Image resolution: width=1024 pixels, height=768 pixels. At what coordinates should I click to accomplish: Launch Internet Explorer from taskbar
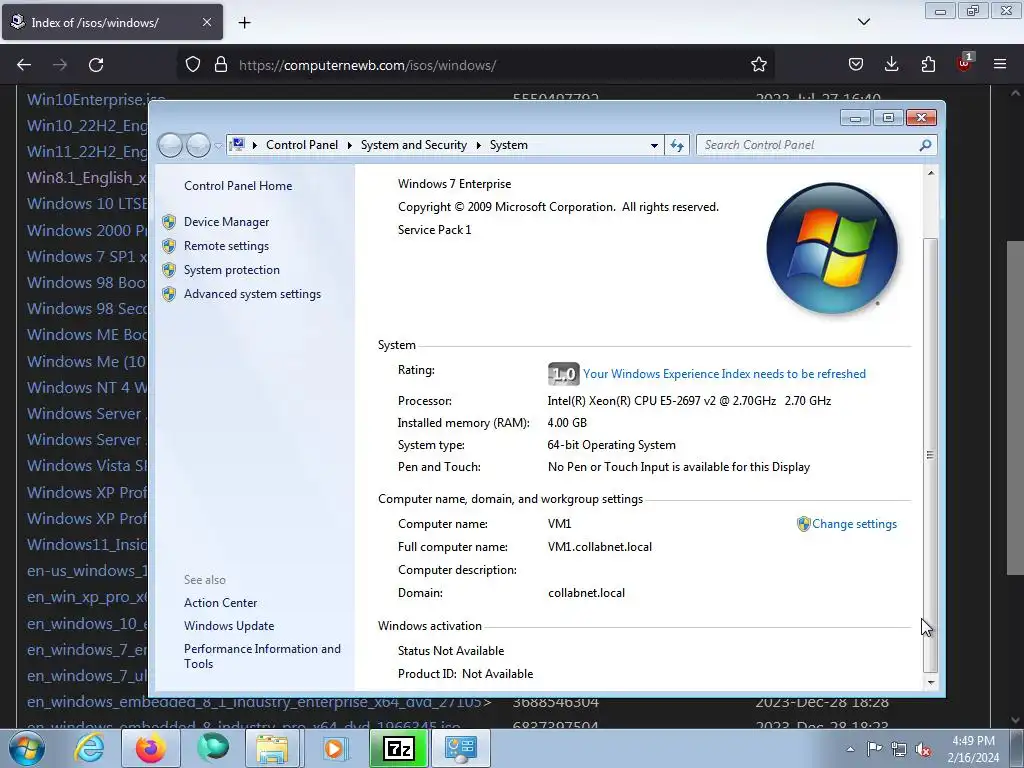89,748
